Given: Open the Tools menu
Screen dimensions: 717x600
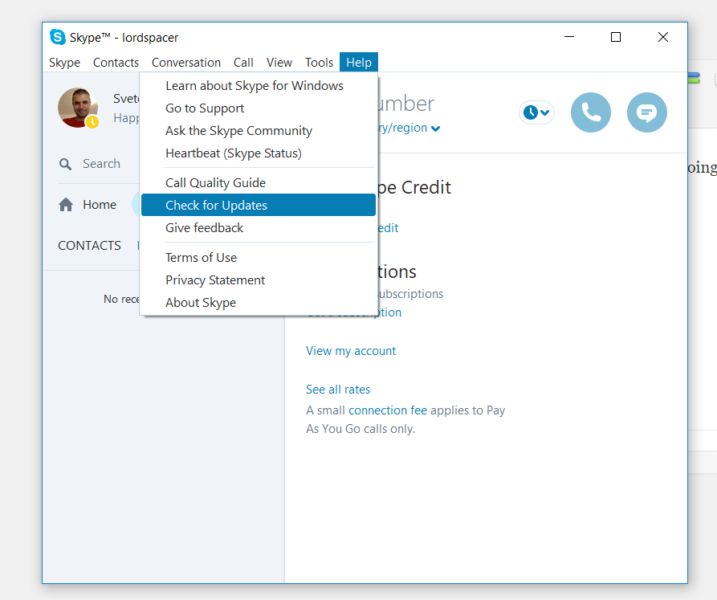Looking at the screenshot, I should [319, 63].
